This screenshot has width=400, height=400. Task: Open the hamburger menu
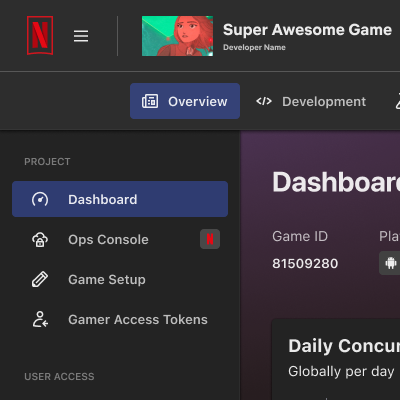point(81,36)
